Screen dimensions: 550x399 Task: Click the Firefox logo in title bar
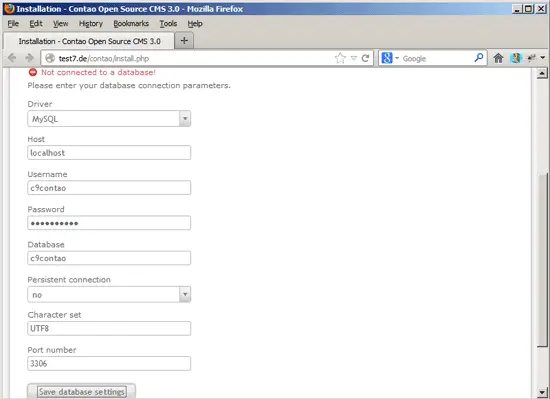click(x=9, y=9)
